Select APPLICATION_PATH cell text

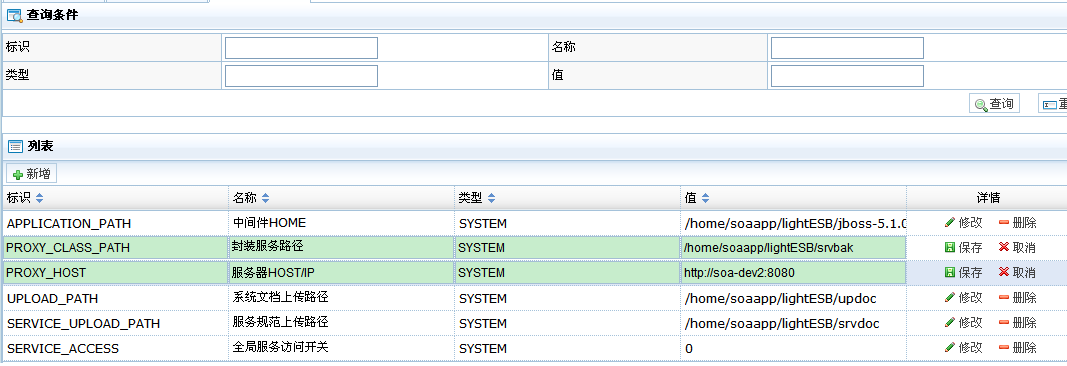(x=69, y=224)
